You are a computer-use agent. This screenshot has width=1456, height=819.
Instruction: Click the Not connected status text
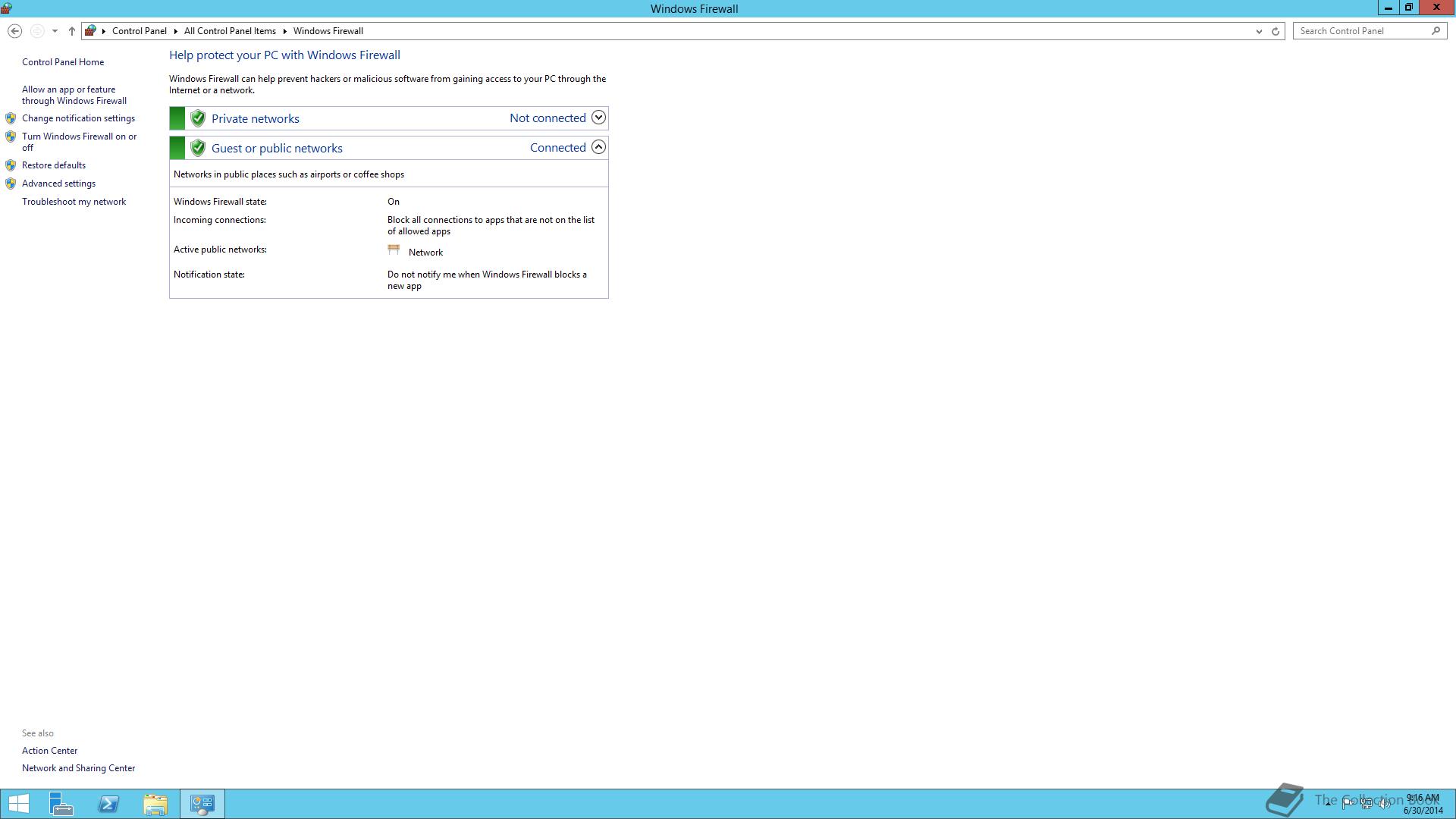point(548,118)
